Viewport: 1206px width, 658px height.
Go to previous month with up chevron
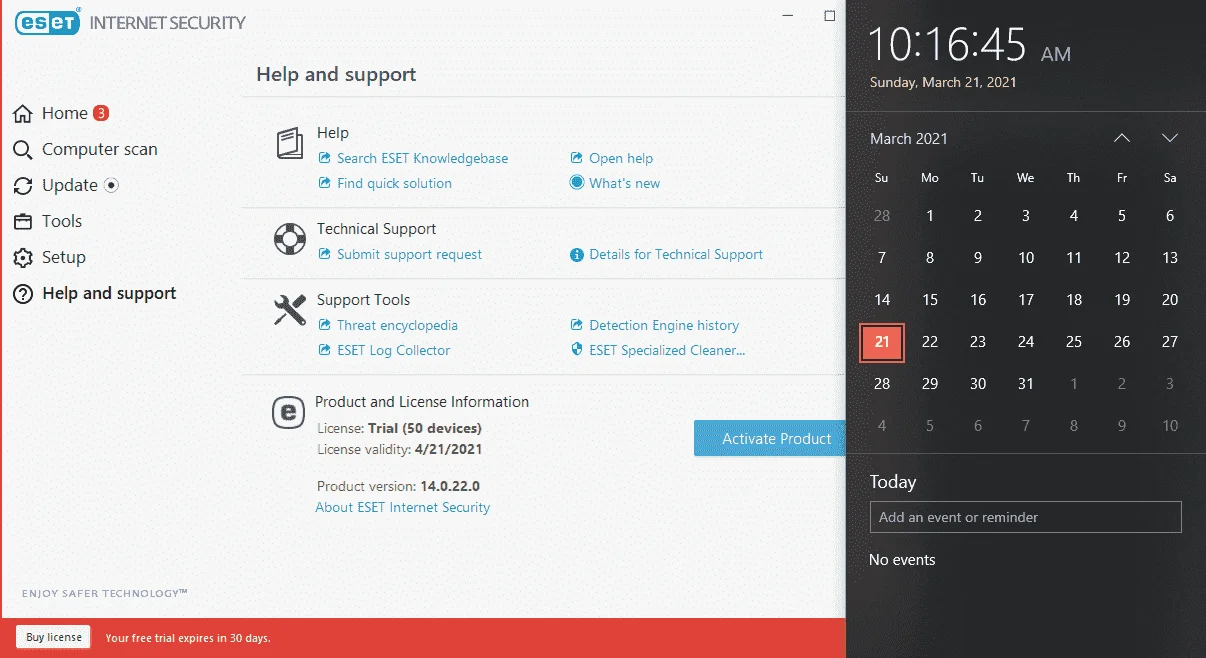(x=1122, y=138)
